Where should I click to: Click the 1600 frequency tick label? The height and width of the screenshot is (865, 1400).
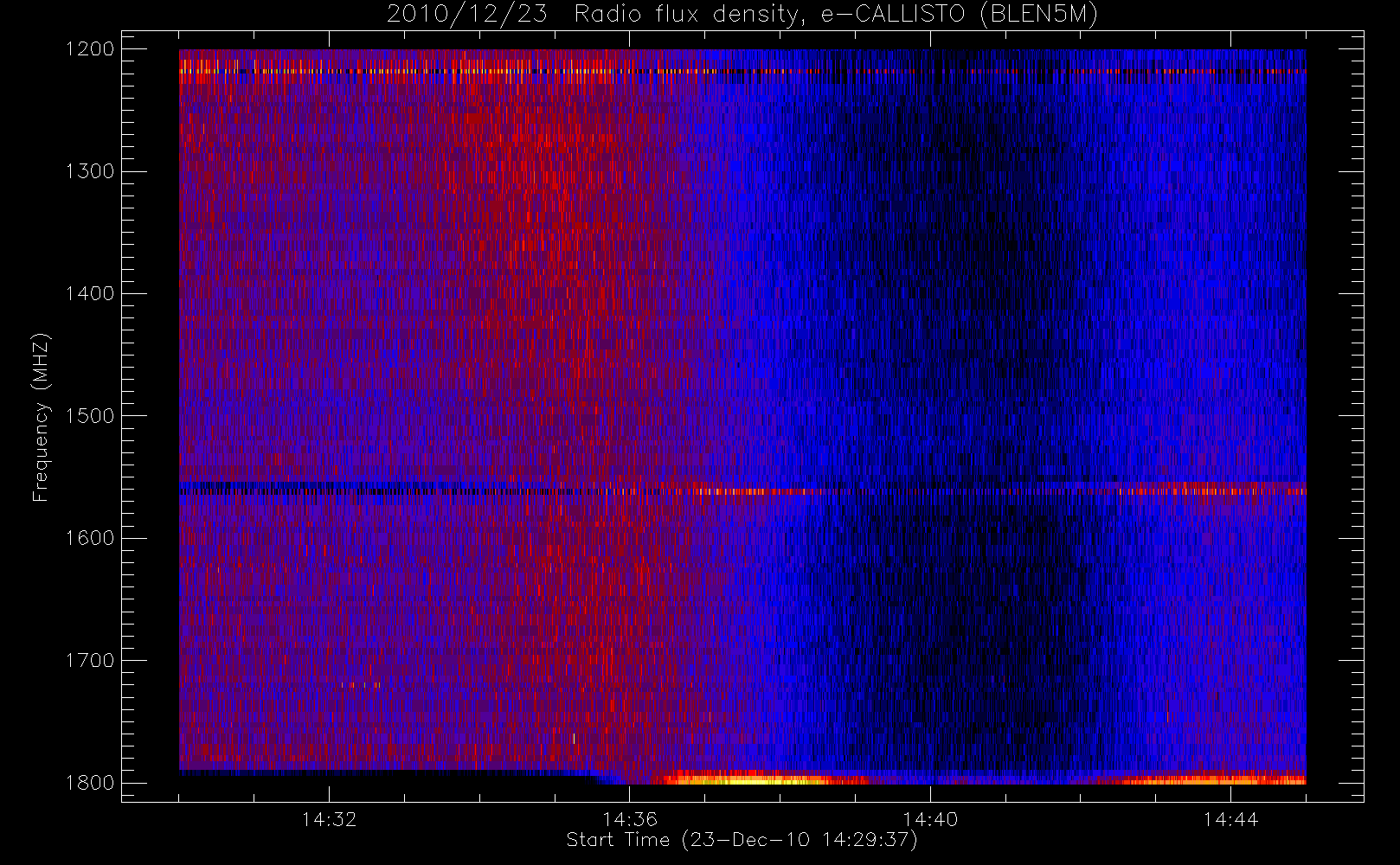(90, 538)
